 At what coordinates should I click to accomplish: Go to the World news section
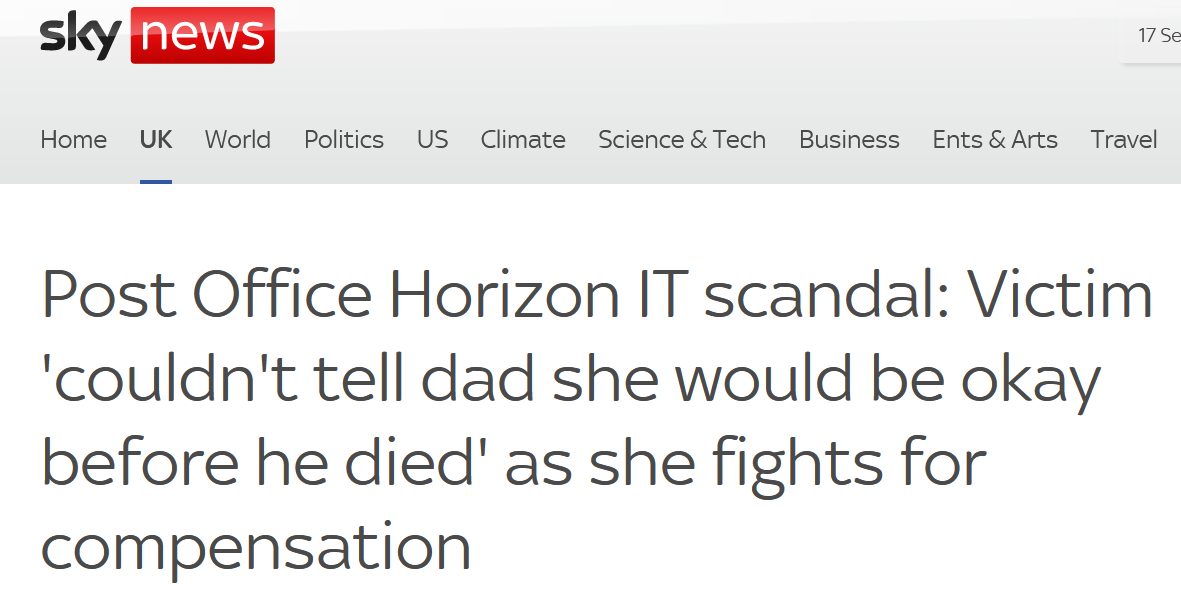(x=238, y=140)
